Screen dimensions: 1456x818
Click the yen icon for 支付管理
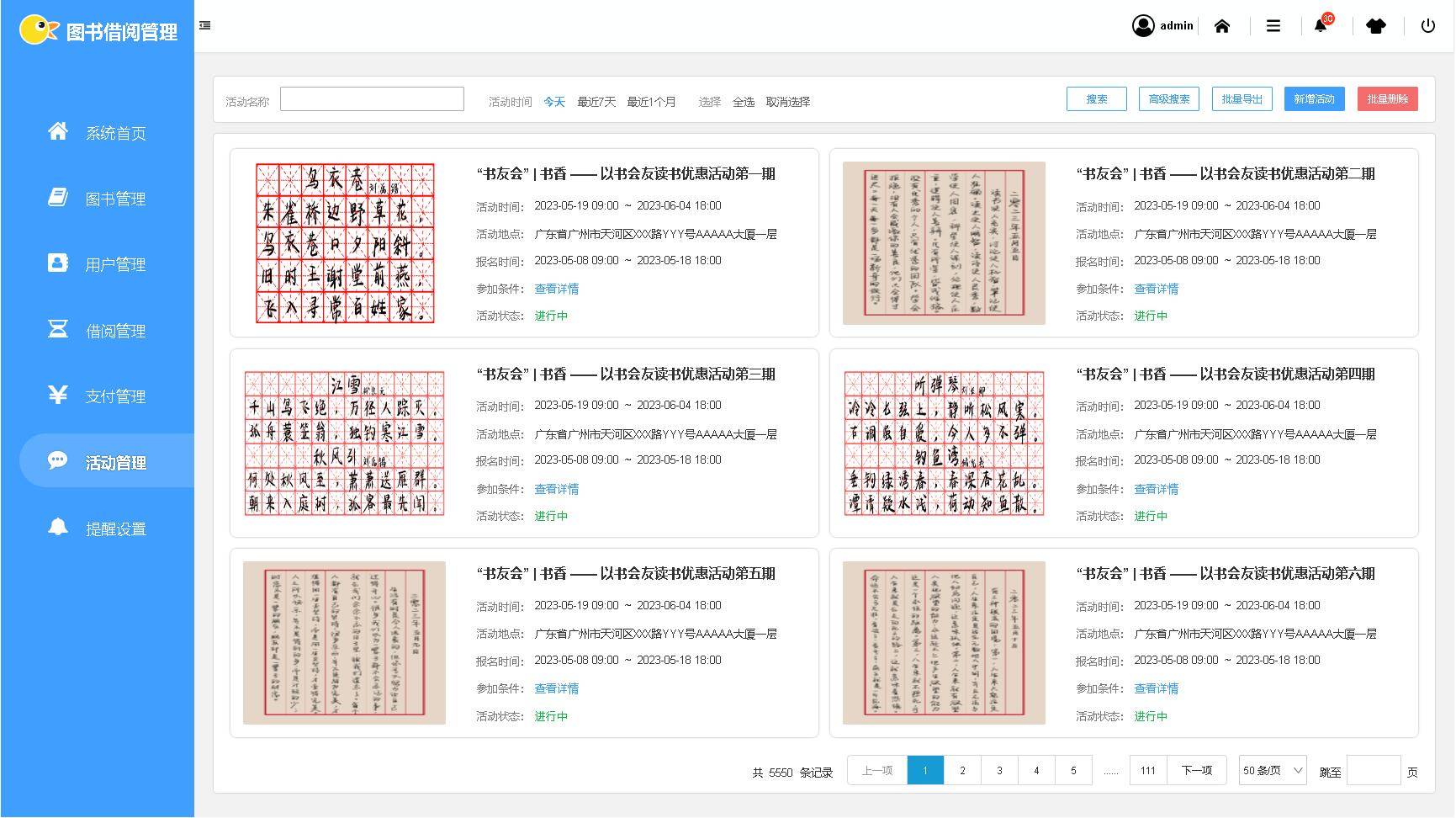tap(57, 395)
